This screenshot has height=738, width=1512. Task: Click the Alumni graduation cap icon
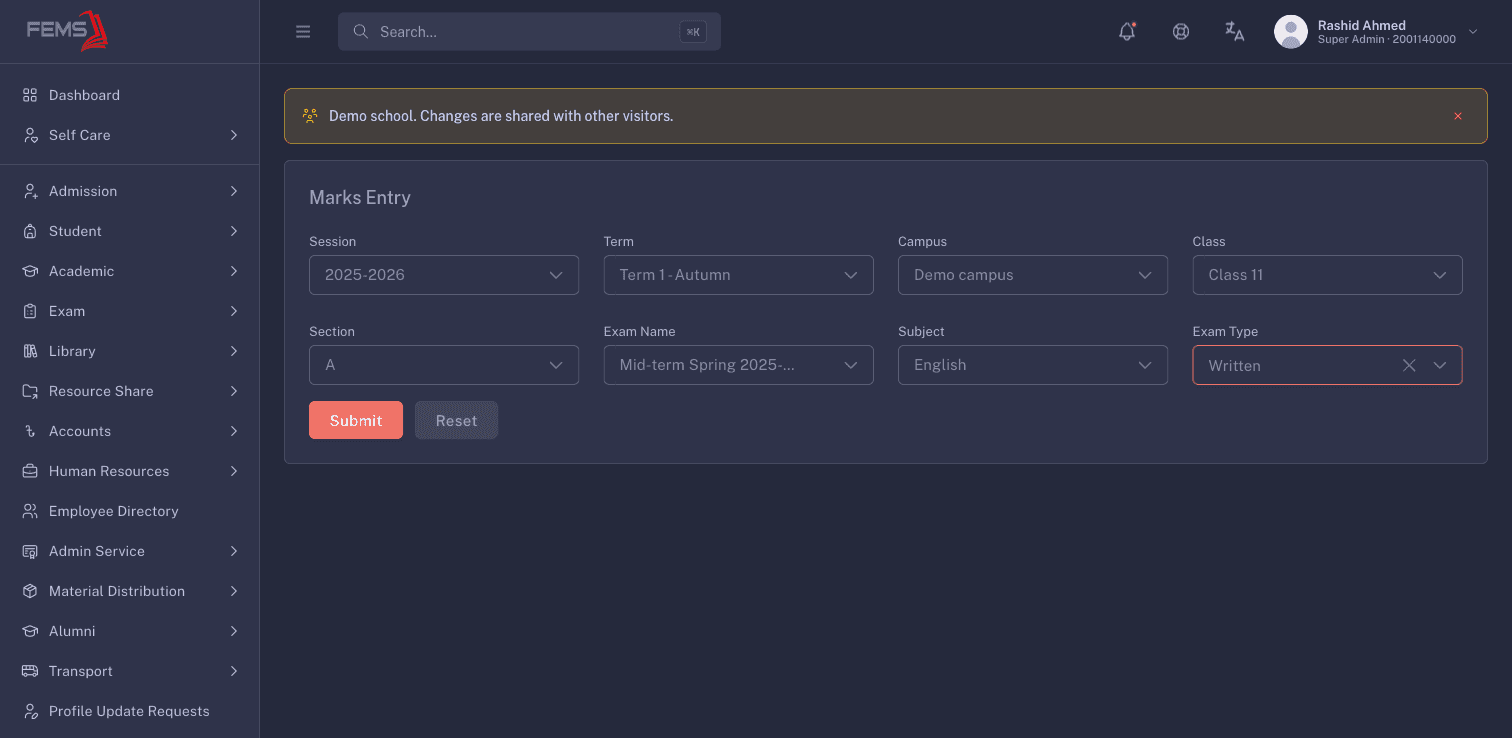(x=30, y=631)
